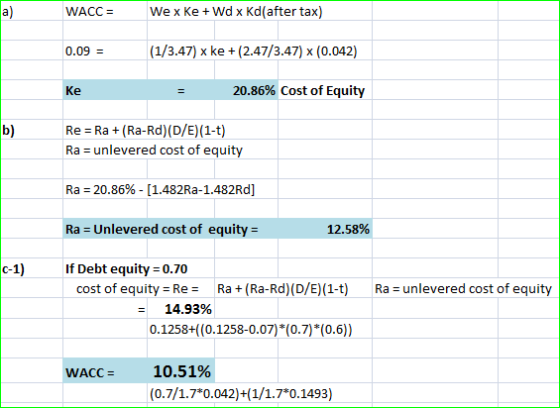Select formula '0.1258+((0.1258-0.07)*(0.7)*(0.6))'
Image resolution: width=560 pixels, height=408 pixels.
point(251,330)
